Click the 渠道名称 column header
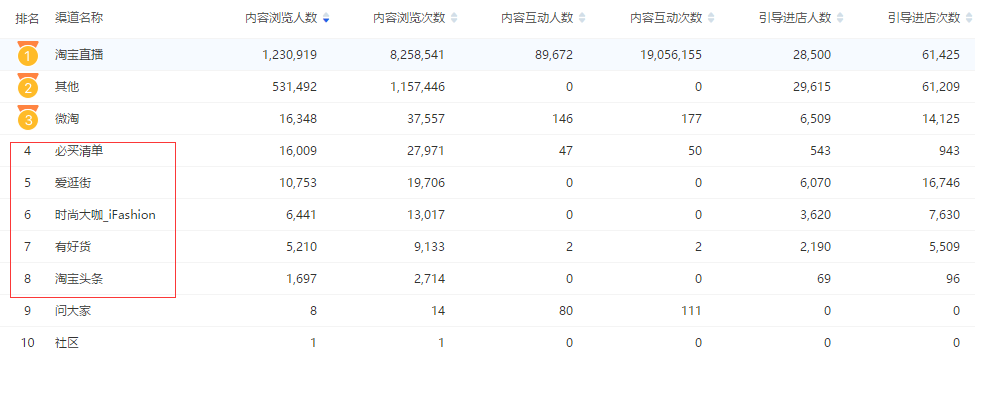Viewport: 996px width, 394px height. pos(79,18)
